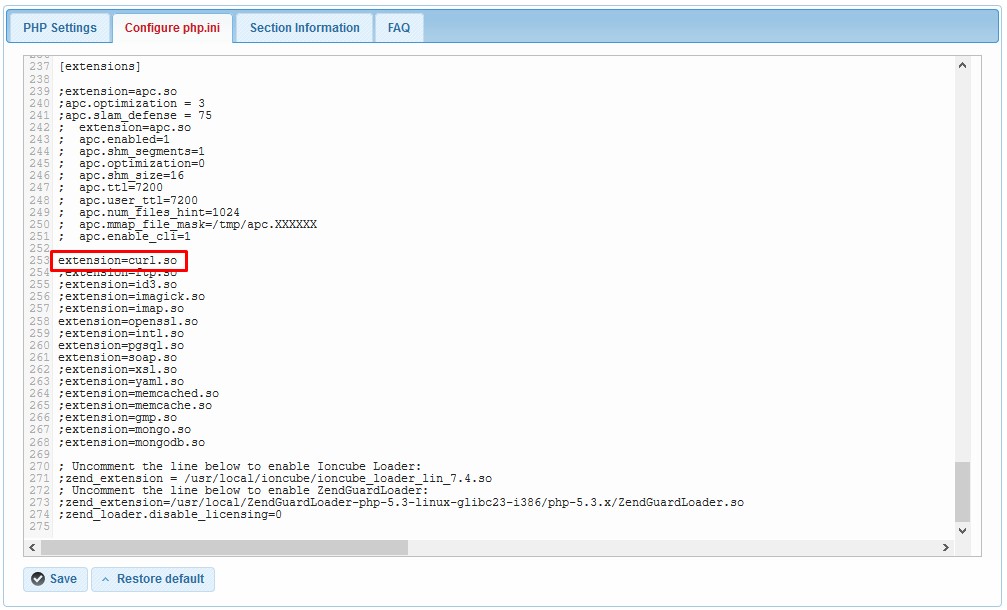Click the highlighted extension=curl.so line
1007x610 pixels.
tap(116, 260)
